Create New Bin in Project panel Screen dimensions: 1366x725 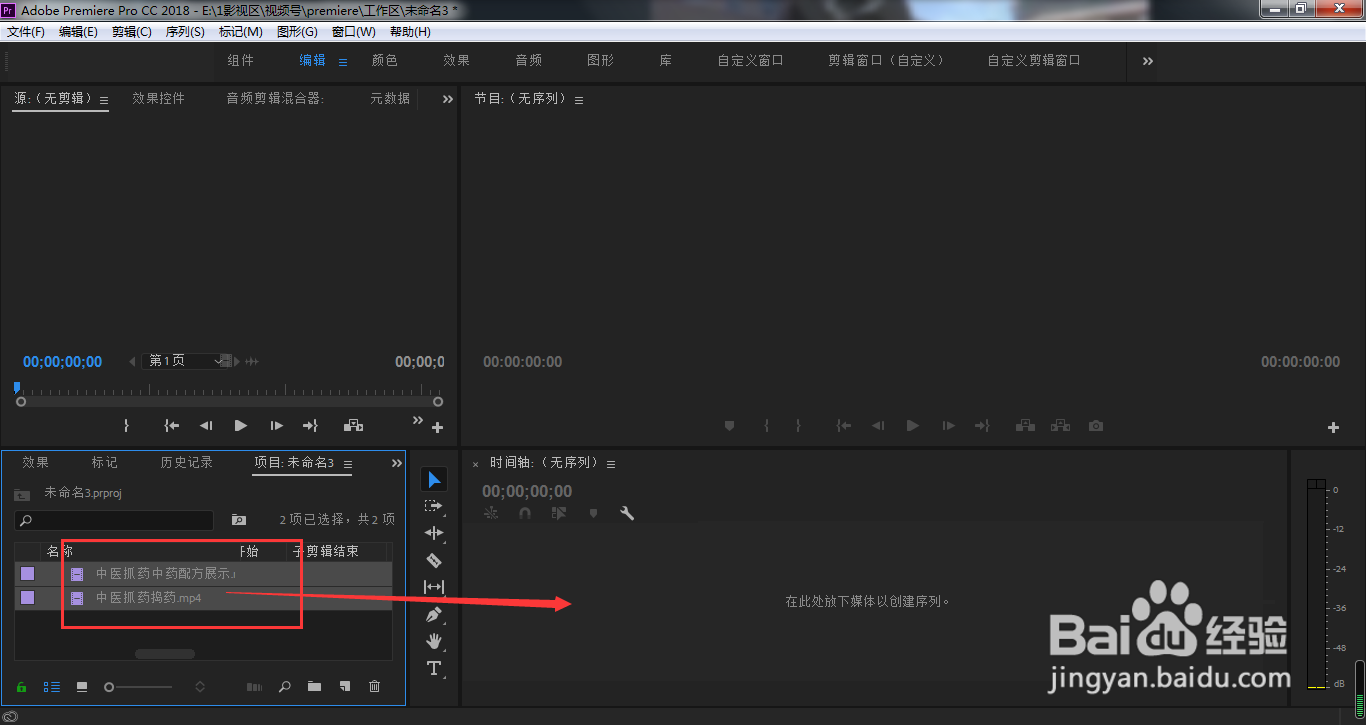(314, 687)
